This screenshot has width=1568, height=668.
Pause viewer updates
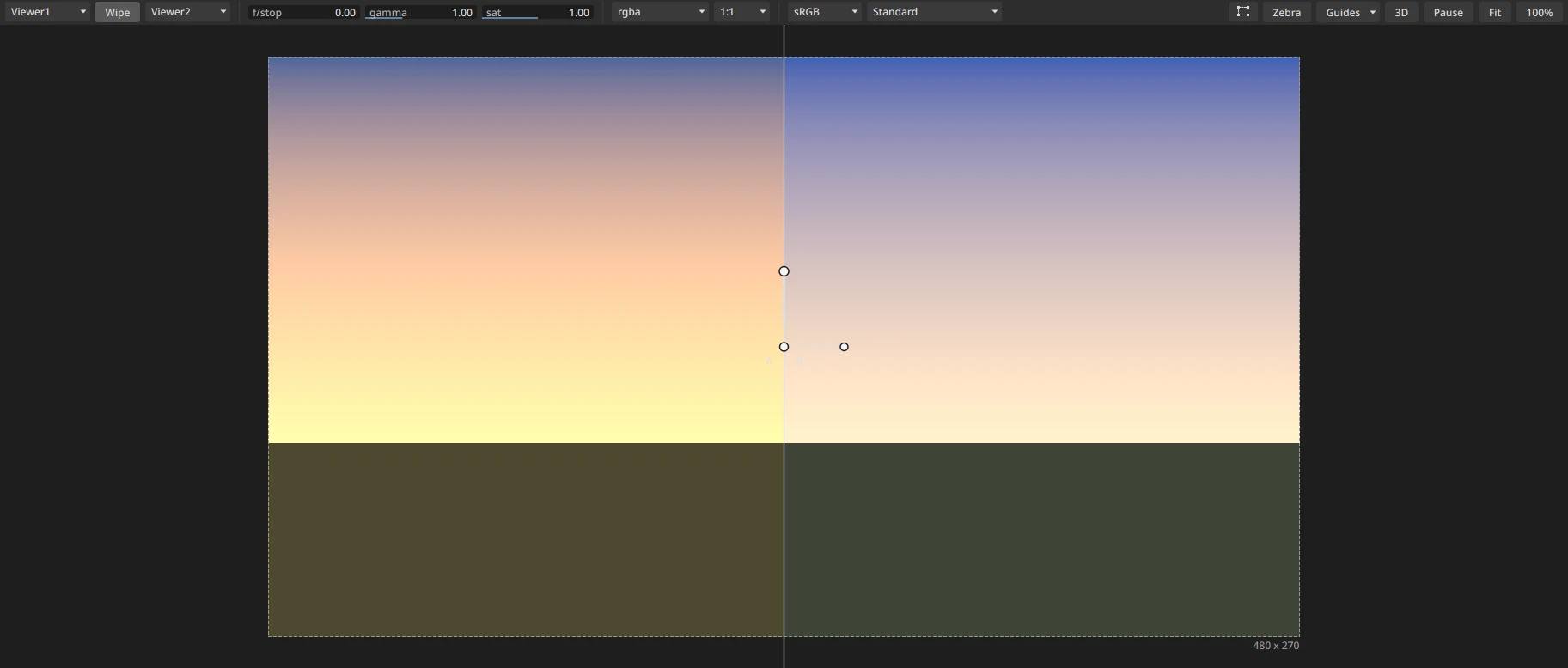tap(1449, 12)
